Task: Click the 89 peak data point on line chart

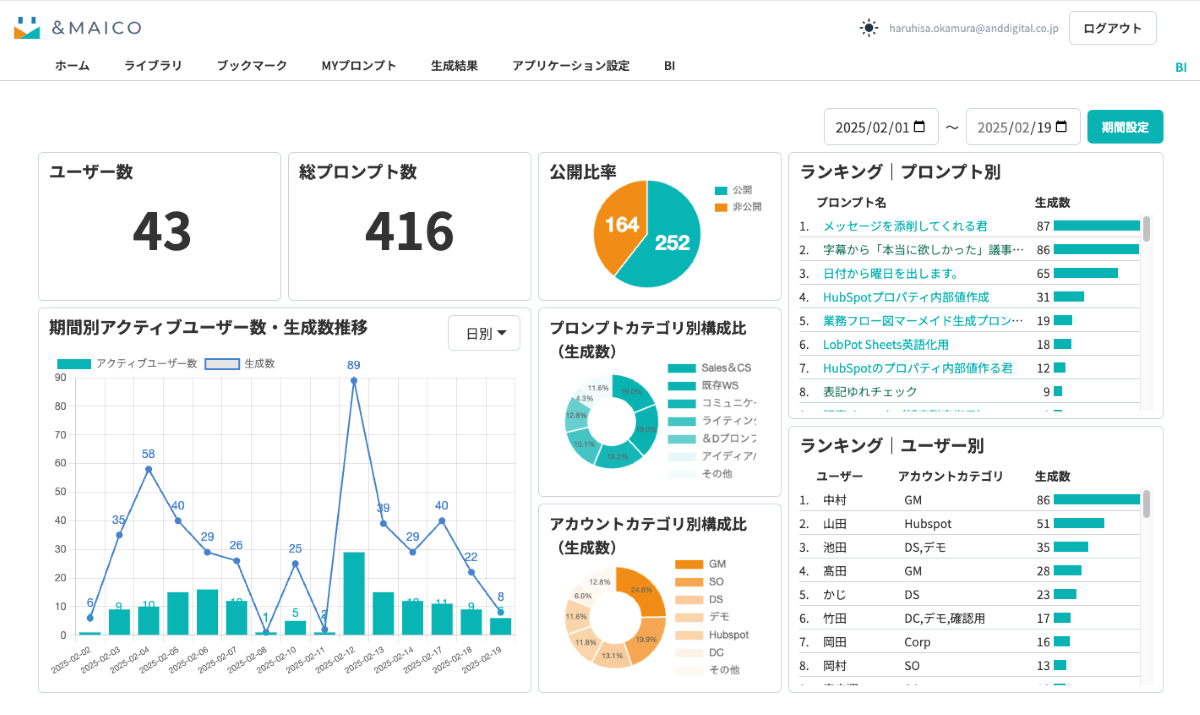Action: coord(353,380)
